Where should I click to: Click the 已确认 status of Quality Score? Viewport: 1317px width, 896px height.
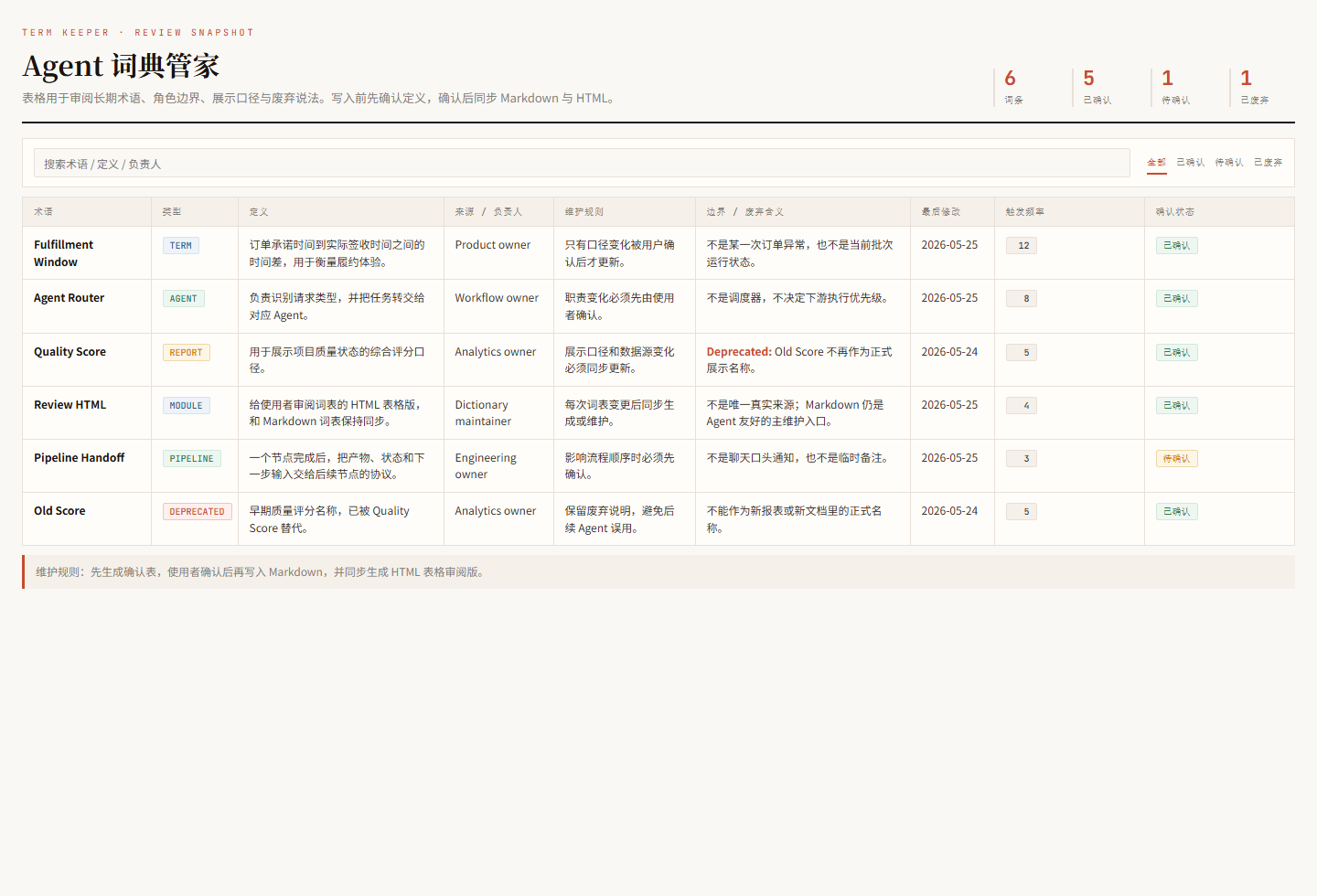click(x=1177, y=353)
